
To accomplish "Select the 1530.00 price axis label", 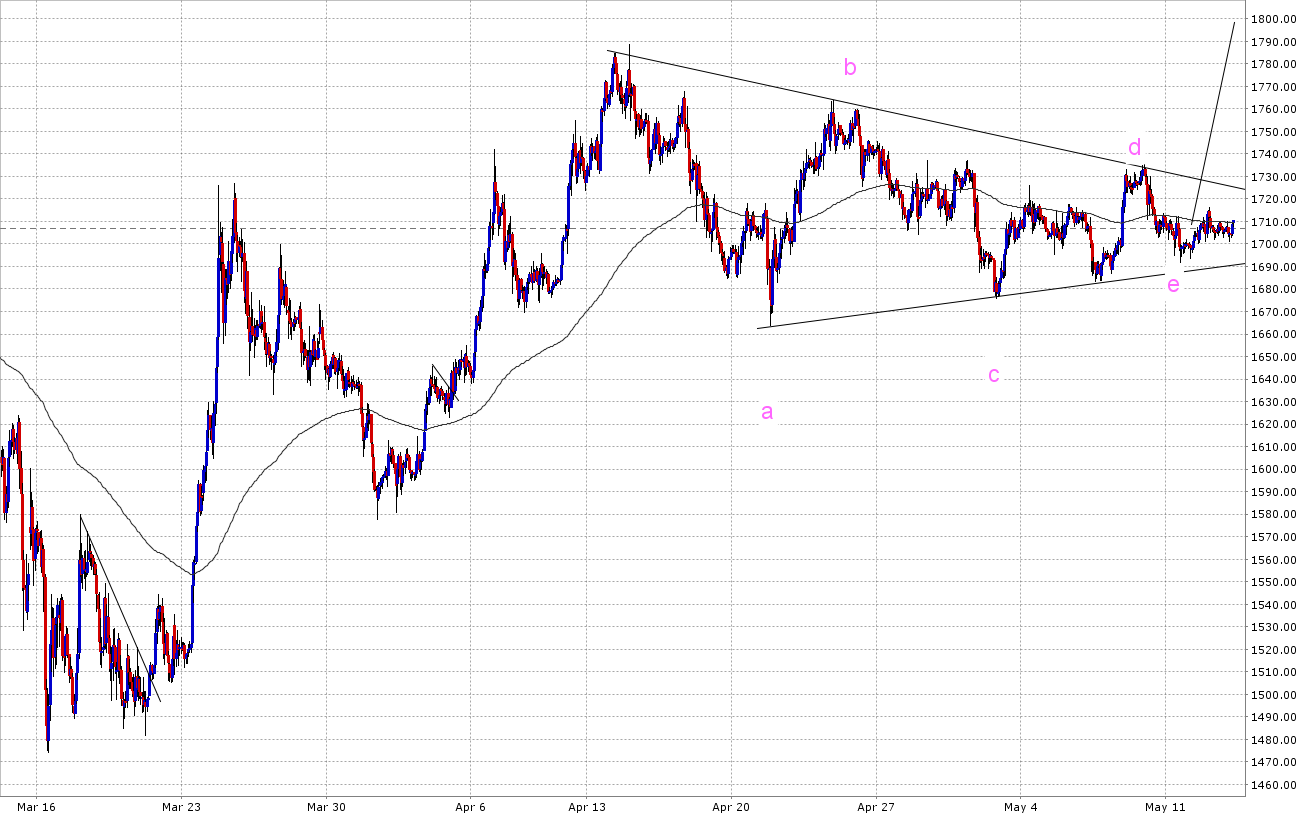I will (1276, 628).
